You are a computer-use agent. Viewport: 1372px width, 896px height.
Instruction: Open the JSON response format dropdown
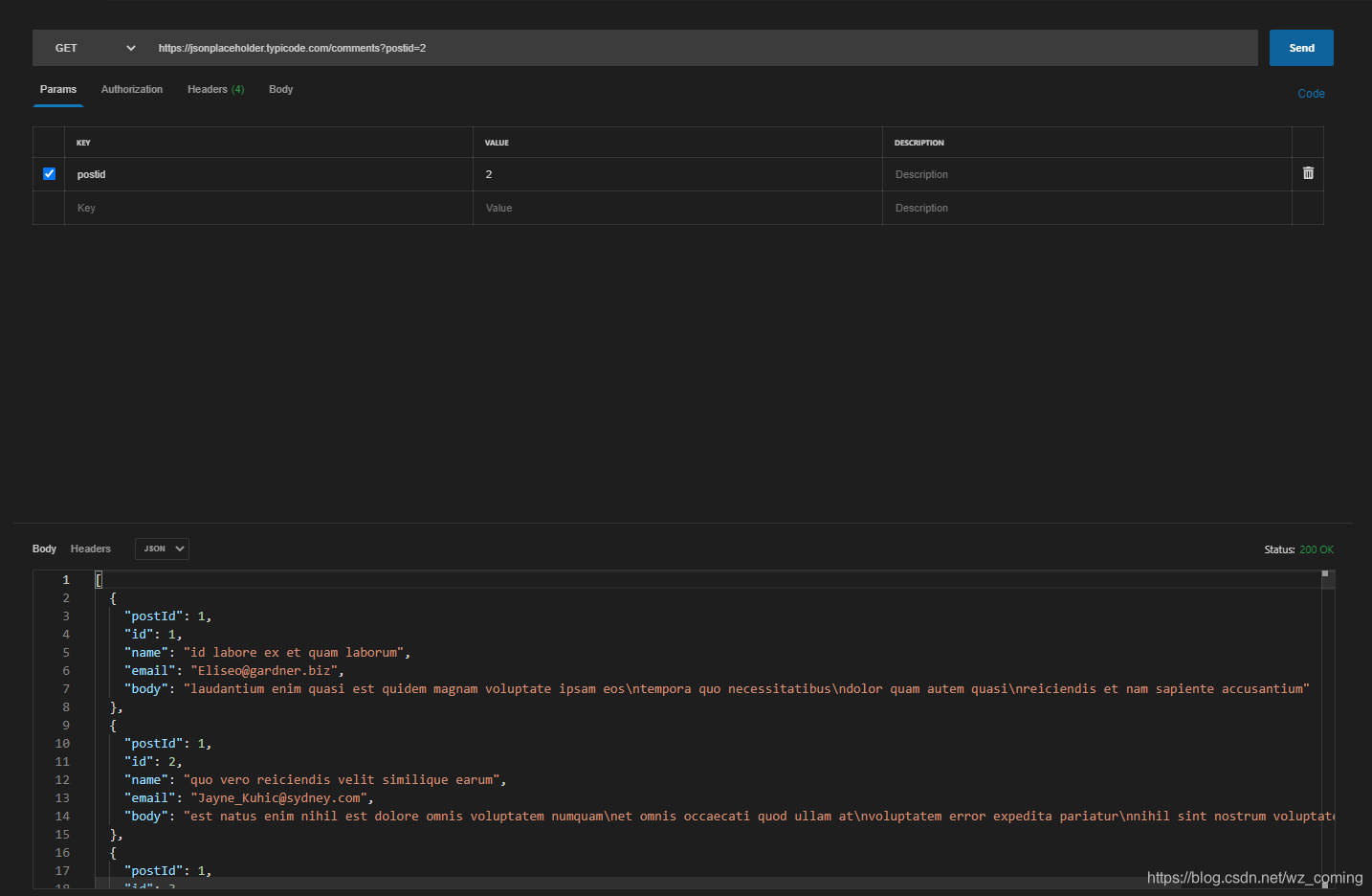coord(162,549)
